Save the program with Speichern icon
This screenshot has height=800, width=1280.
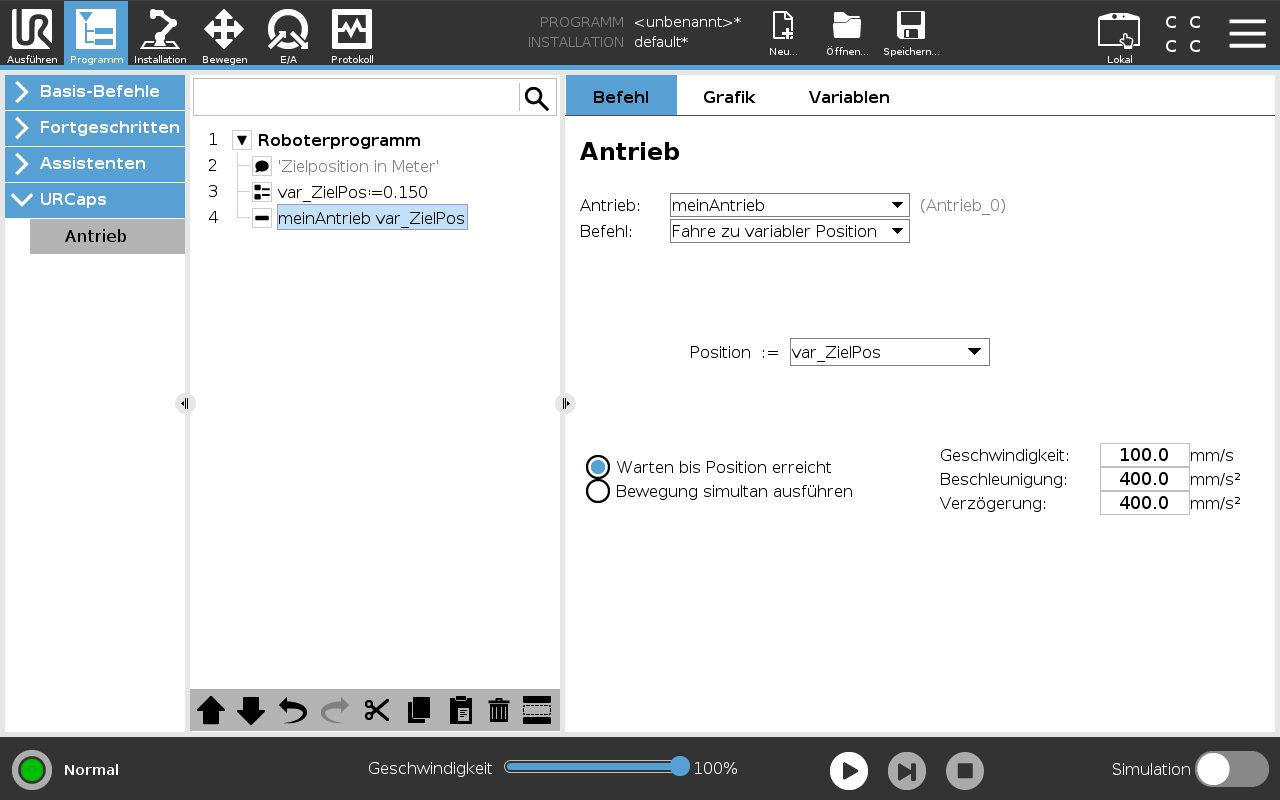point(910,34)
